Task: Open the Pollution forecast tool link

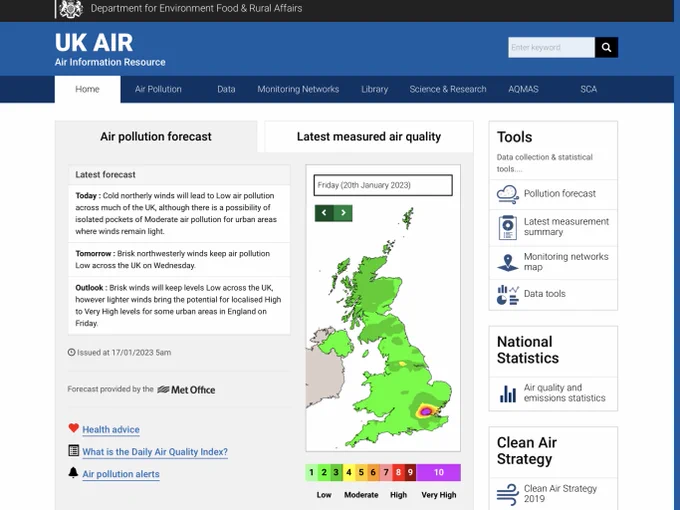Action: (x=559, y=193)
